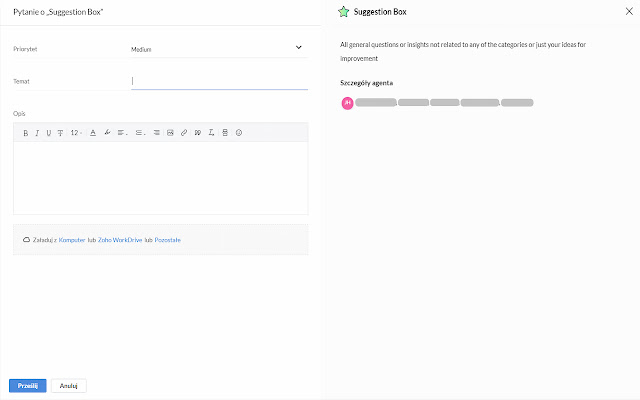Click the Opis label
This screenshot has width=640, height=400.
(x=19, y=113)
